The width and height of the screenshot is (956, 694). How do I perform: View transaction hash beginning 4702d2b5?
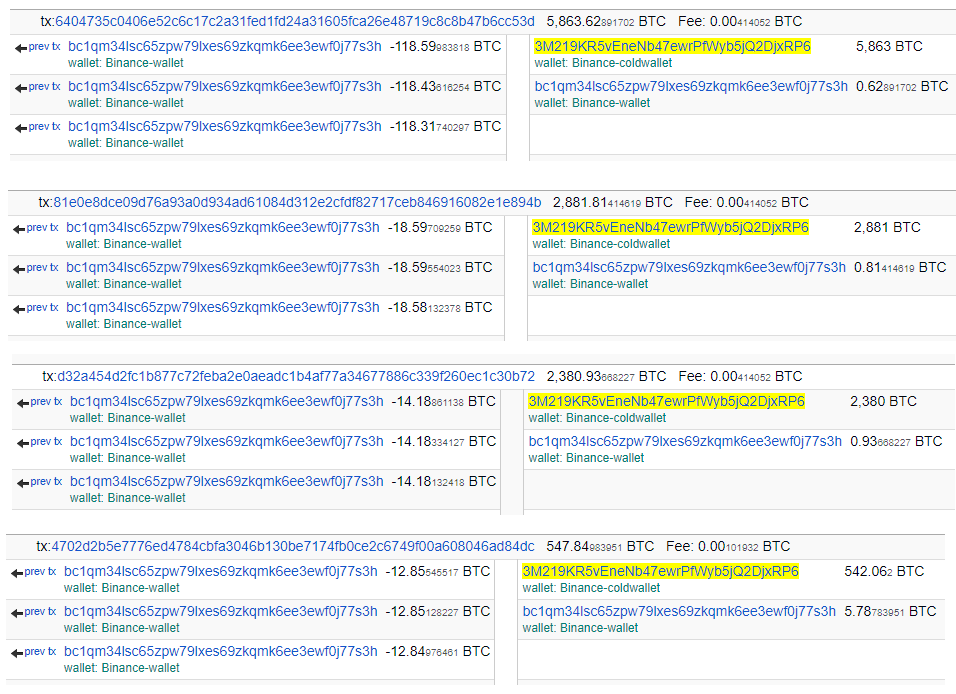coord(292,547)
